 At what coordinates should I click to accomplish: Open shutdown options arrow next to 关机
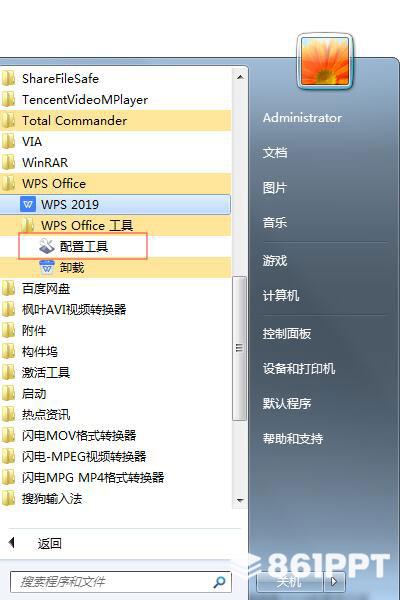pyautogui.click(x=334, y=582)
